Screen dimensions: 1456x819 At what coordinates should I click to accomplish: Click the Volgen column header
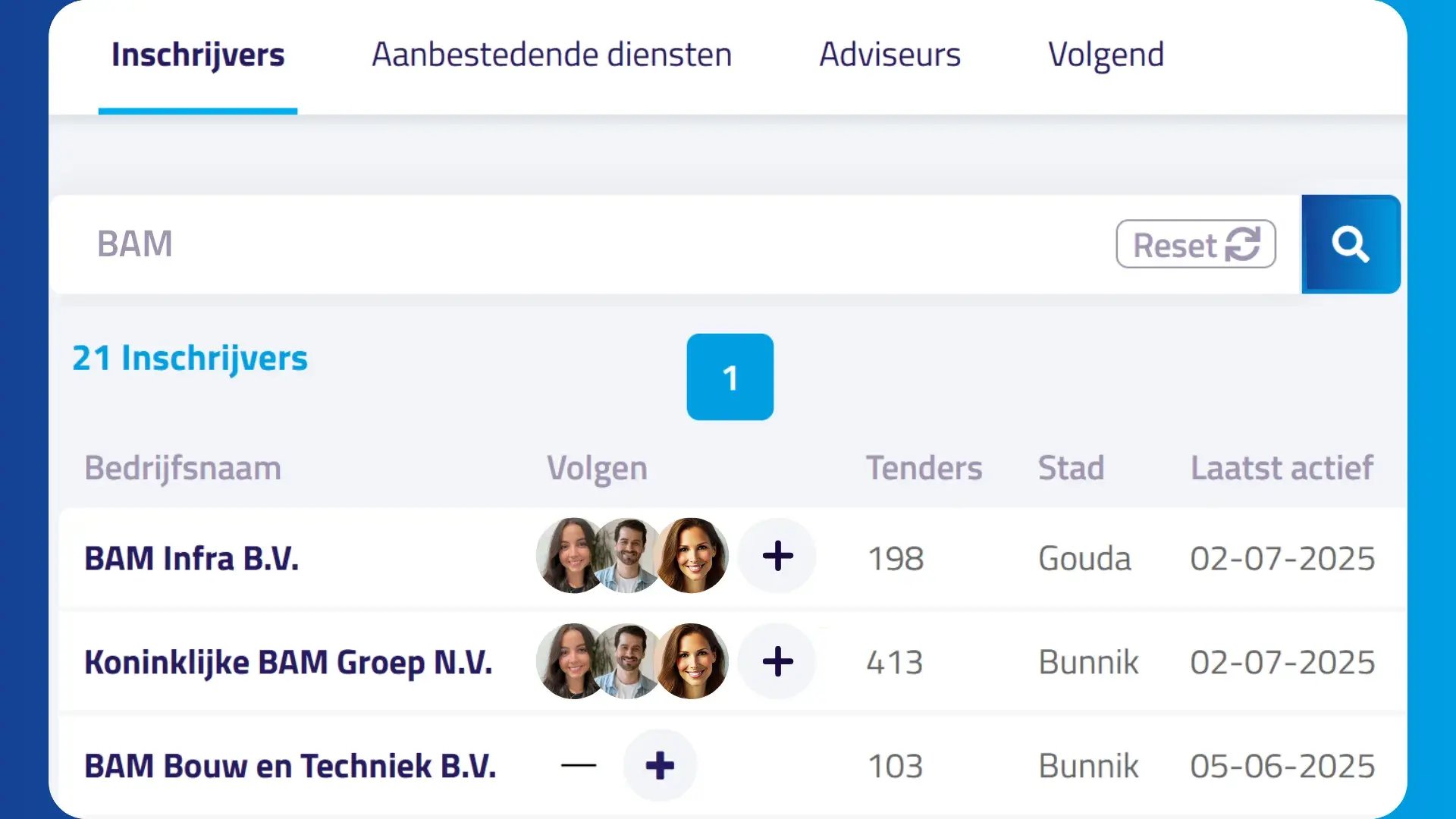pos(598,469)
